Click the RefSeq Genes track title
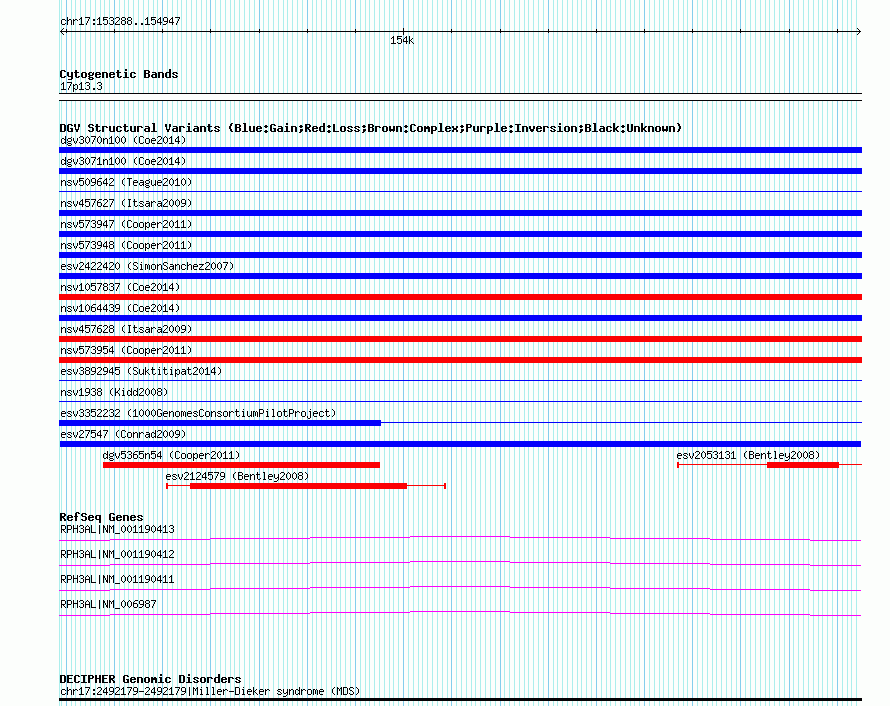This screenshot has height=706, width=890. point(101,517)
